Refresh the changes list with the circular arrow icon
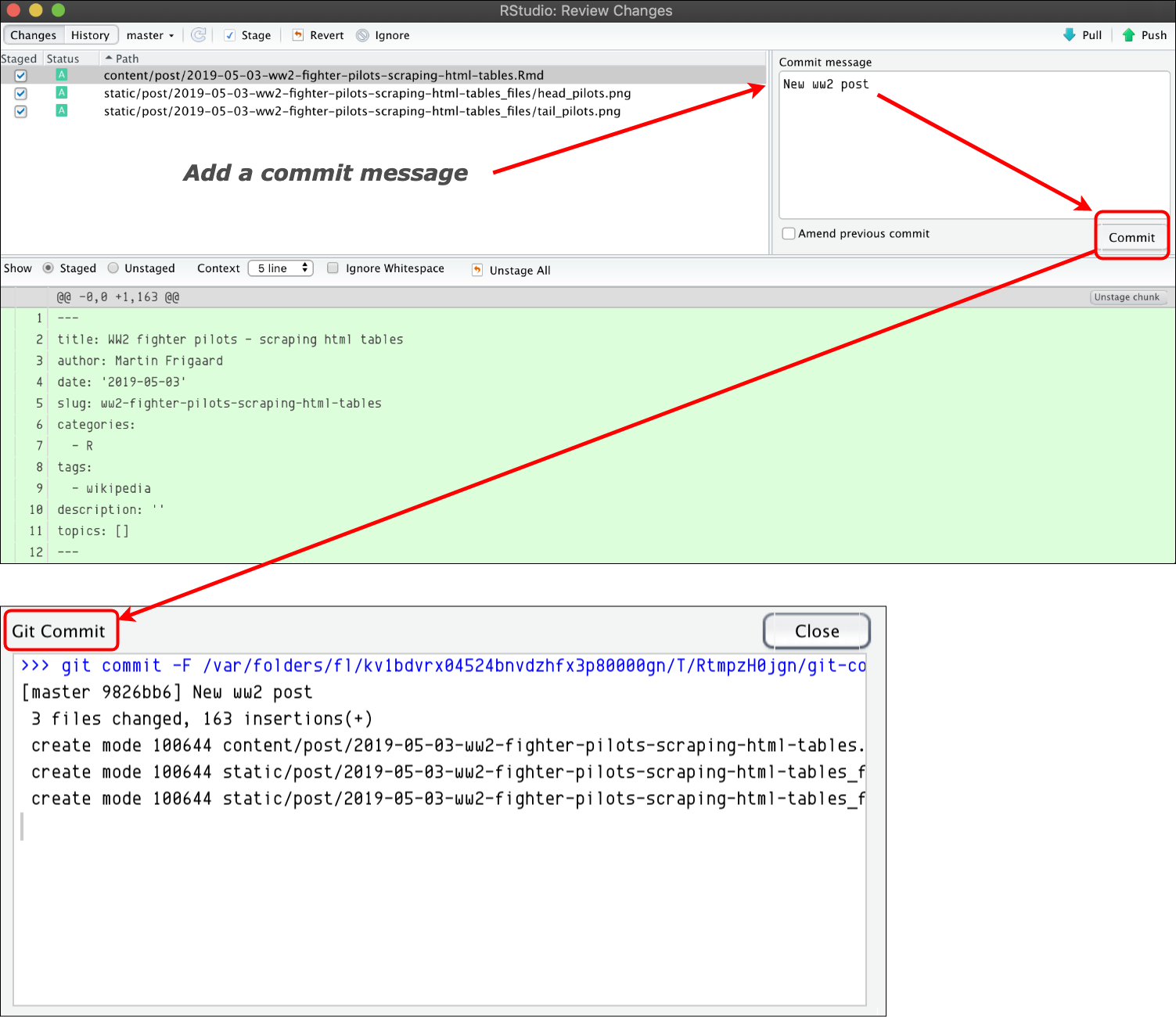 198,34
